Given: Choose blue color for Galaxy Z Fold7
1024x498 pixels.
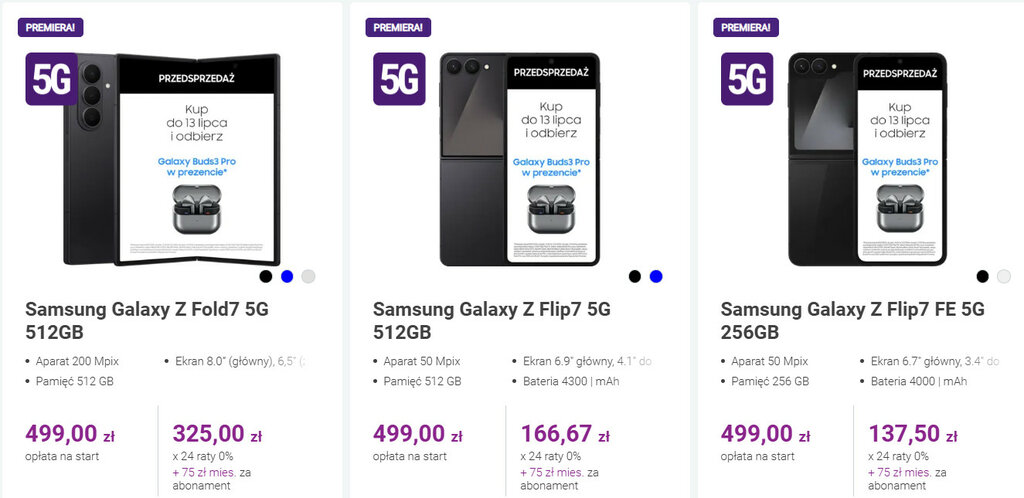Looking at the screenshot, I should (x=287, y=277).
